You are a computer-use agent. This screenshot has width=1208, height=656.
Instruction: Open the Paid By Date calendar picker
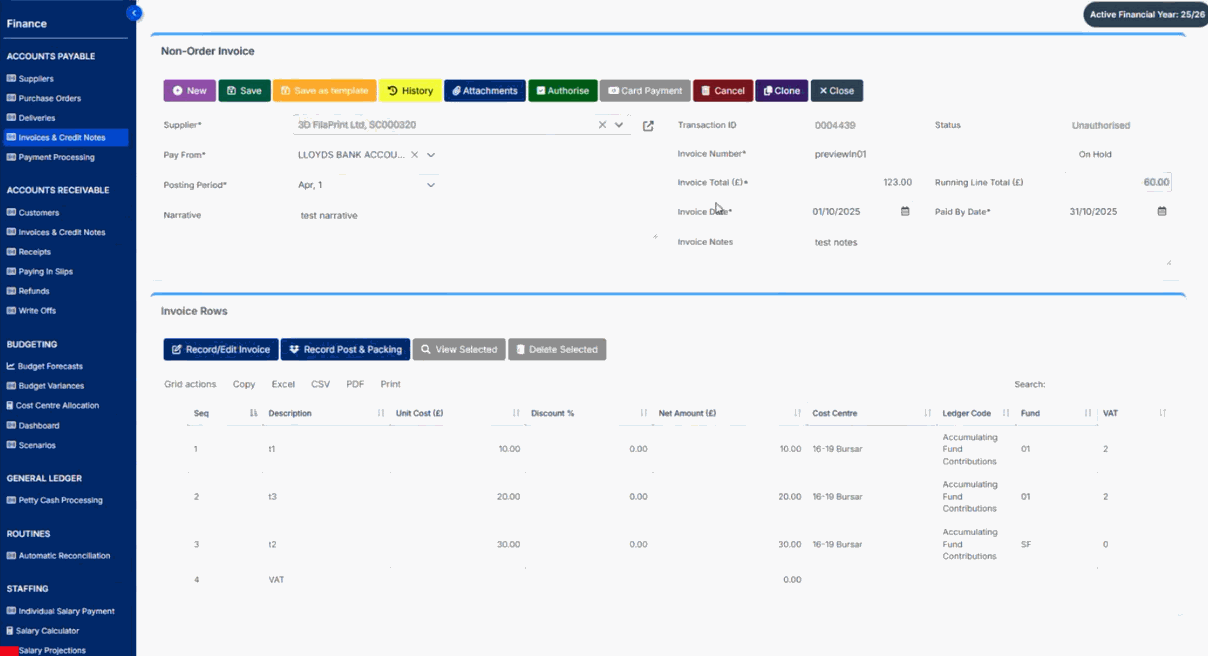(1162, 212)
